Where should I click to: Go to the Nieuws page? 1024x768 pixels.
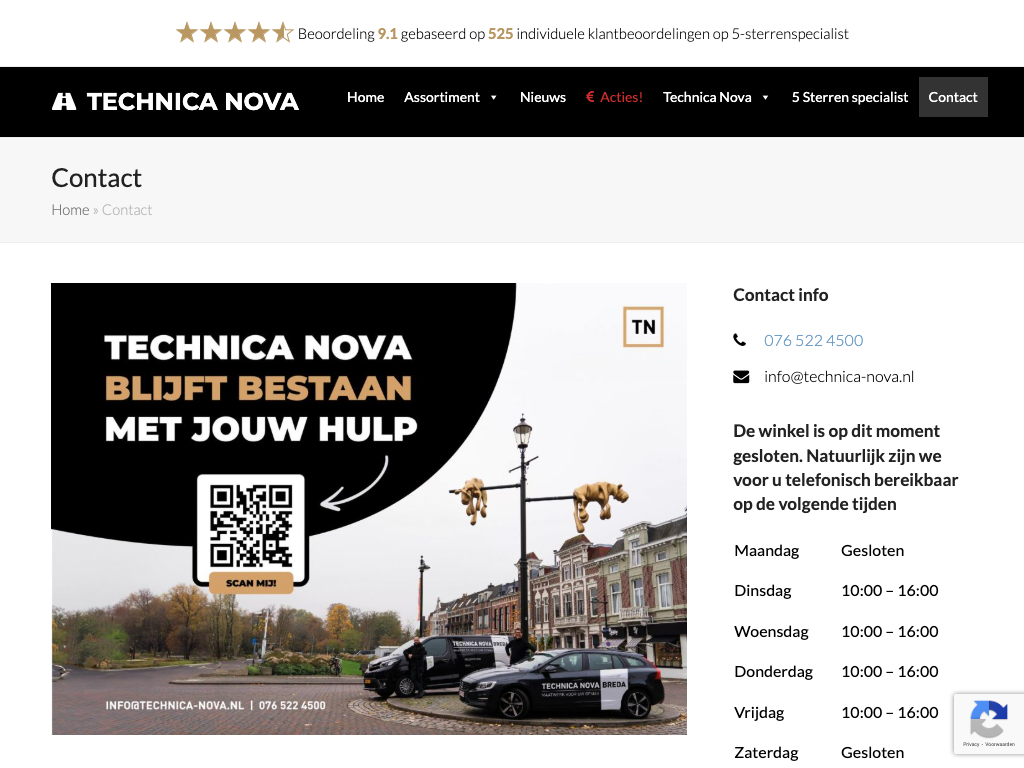click(543, 97)
